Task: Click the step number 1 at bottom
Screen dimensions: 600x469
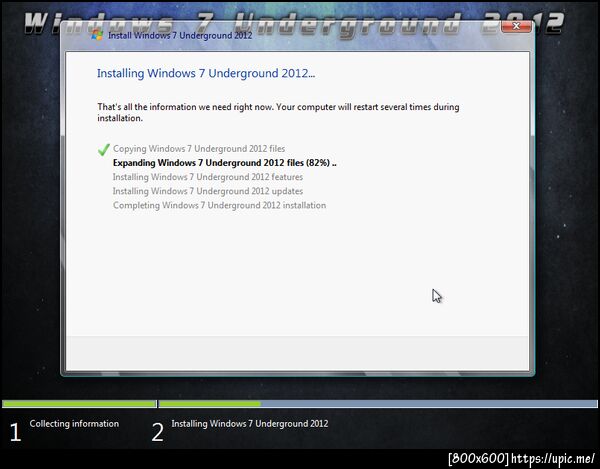Action: 15,433
